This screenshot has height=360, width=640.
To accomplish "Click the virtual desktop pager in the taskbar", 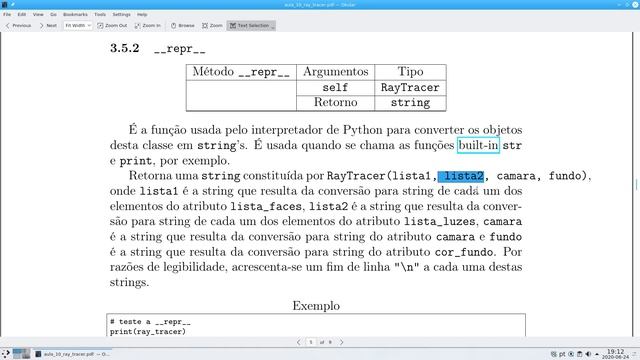I will tap(21, 354).
